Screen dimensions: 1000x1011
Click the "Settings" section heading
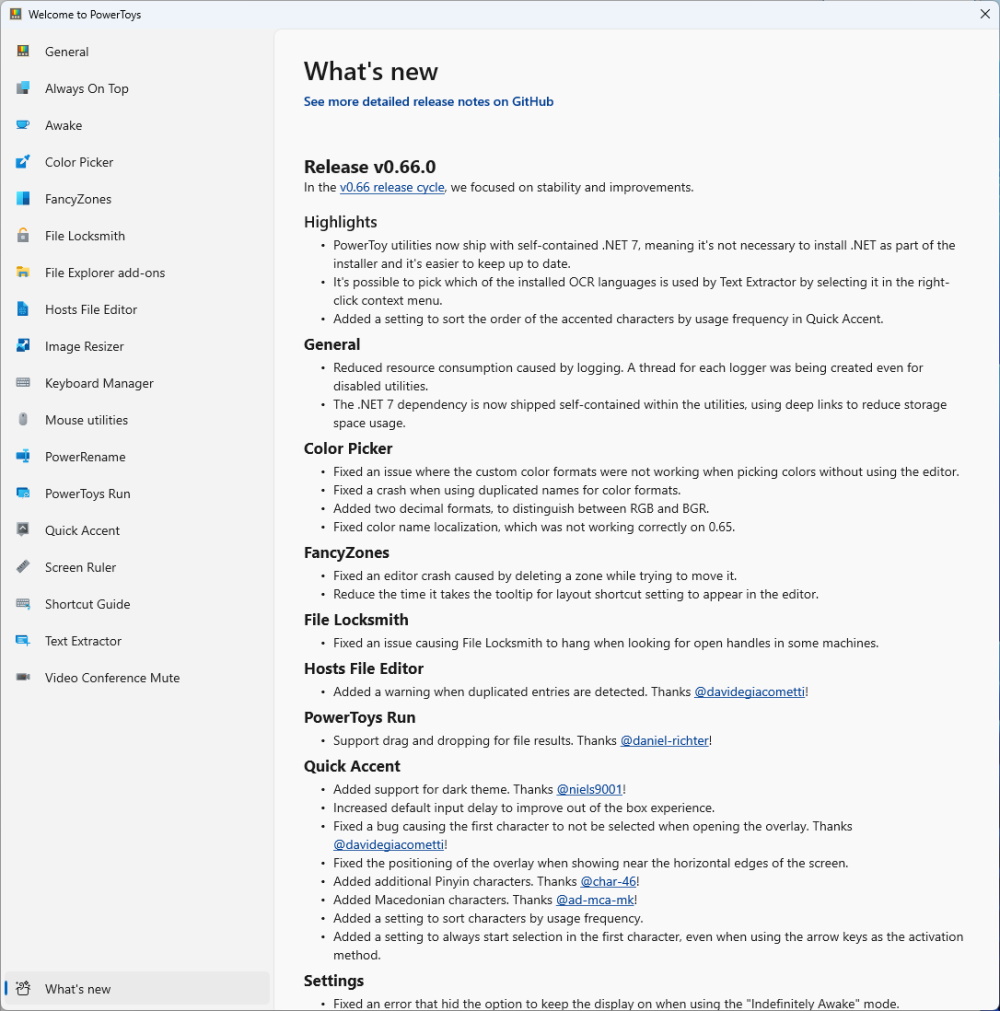(x=333, y=981)
